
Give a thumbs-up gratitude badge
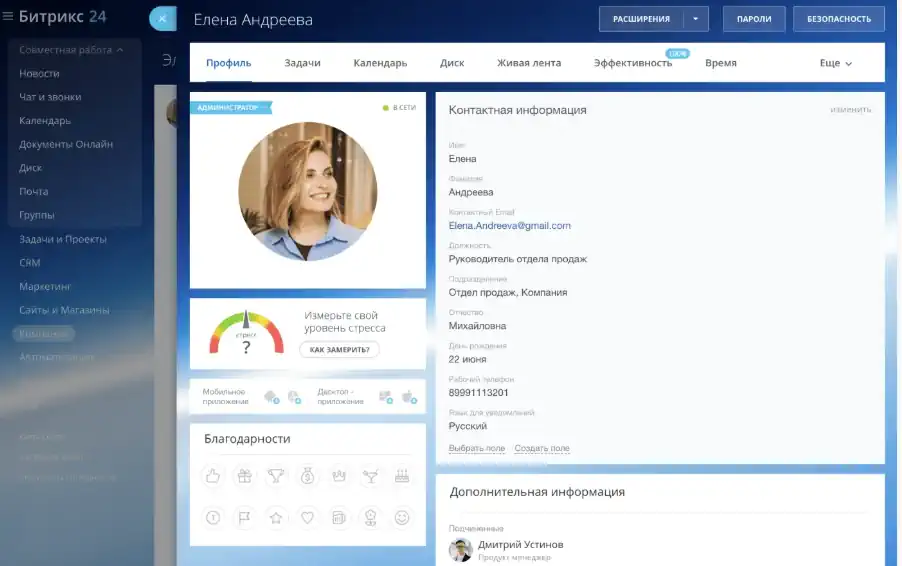[x=213, y=476]
